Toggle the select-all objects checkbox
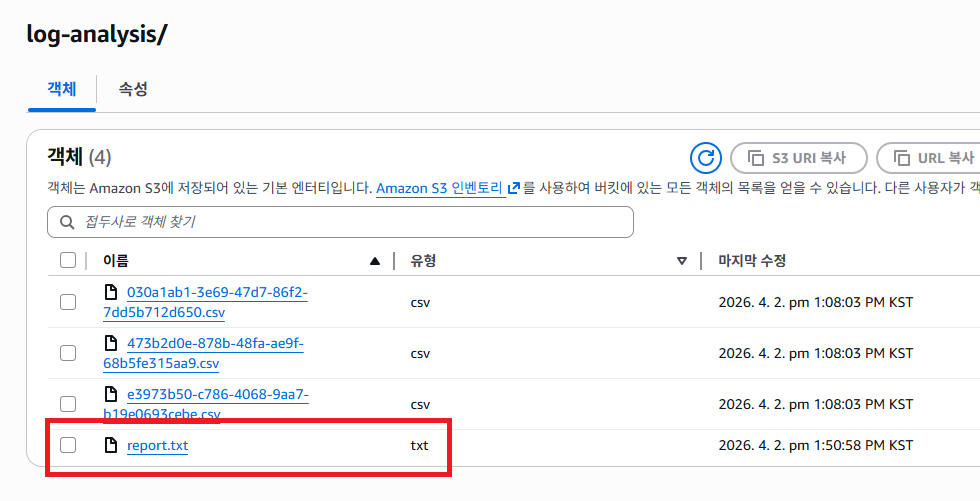 click(x=68, y=261)
